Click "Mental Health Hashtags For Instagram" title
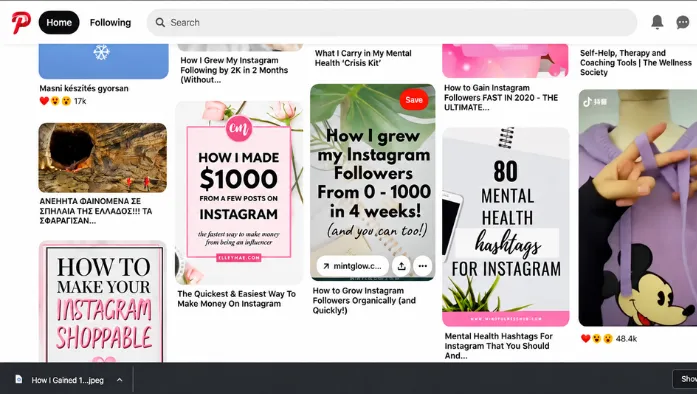This screenshot has width=697, height=394. [x=498, y=346]
